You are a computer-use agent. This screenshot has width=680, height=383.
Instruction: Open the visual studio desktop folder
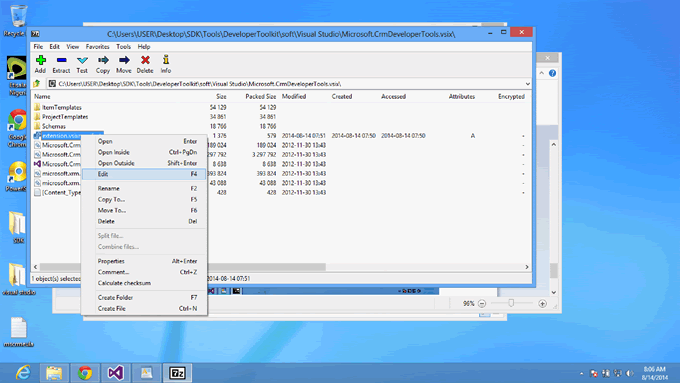pyautogui.click(x=18, y=278)
